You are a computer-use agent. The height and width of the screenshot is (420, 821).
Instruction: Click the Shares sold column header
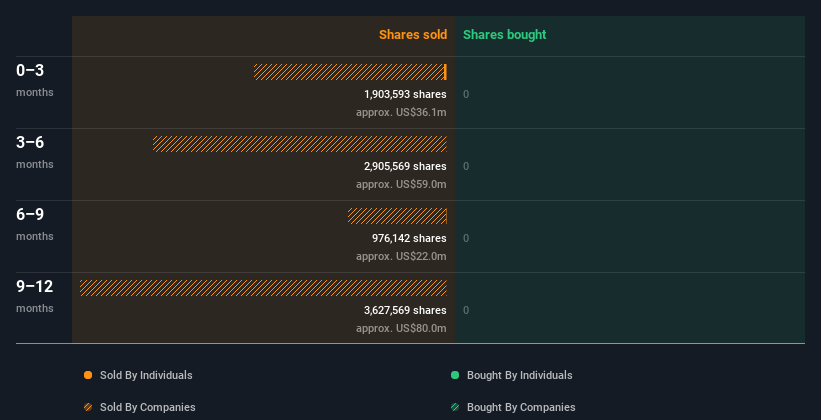pyautogui.click(x=413, y=35)
